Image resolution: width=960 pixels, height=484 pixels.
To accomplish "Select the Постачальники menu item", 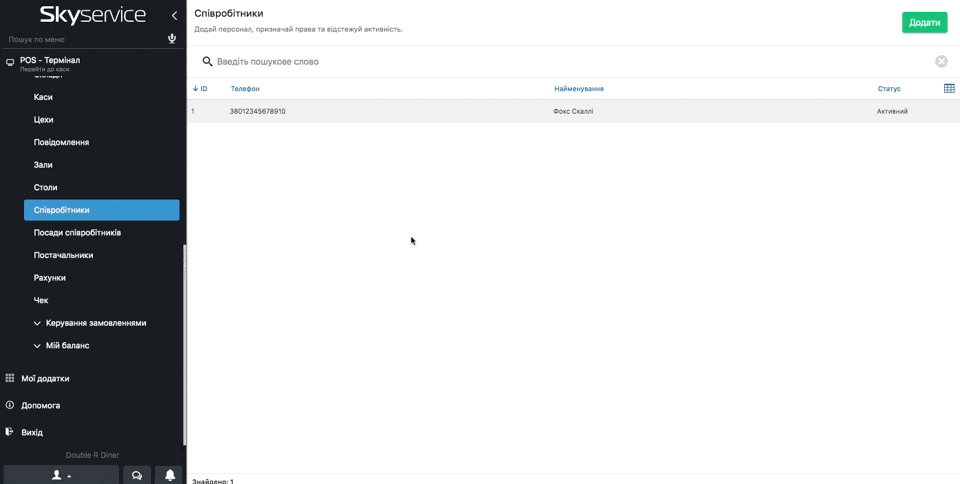I will coord(63,255).
